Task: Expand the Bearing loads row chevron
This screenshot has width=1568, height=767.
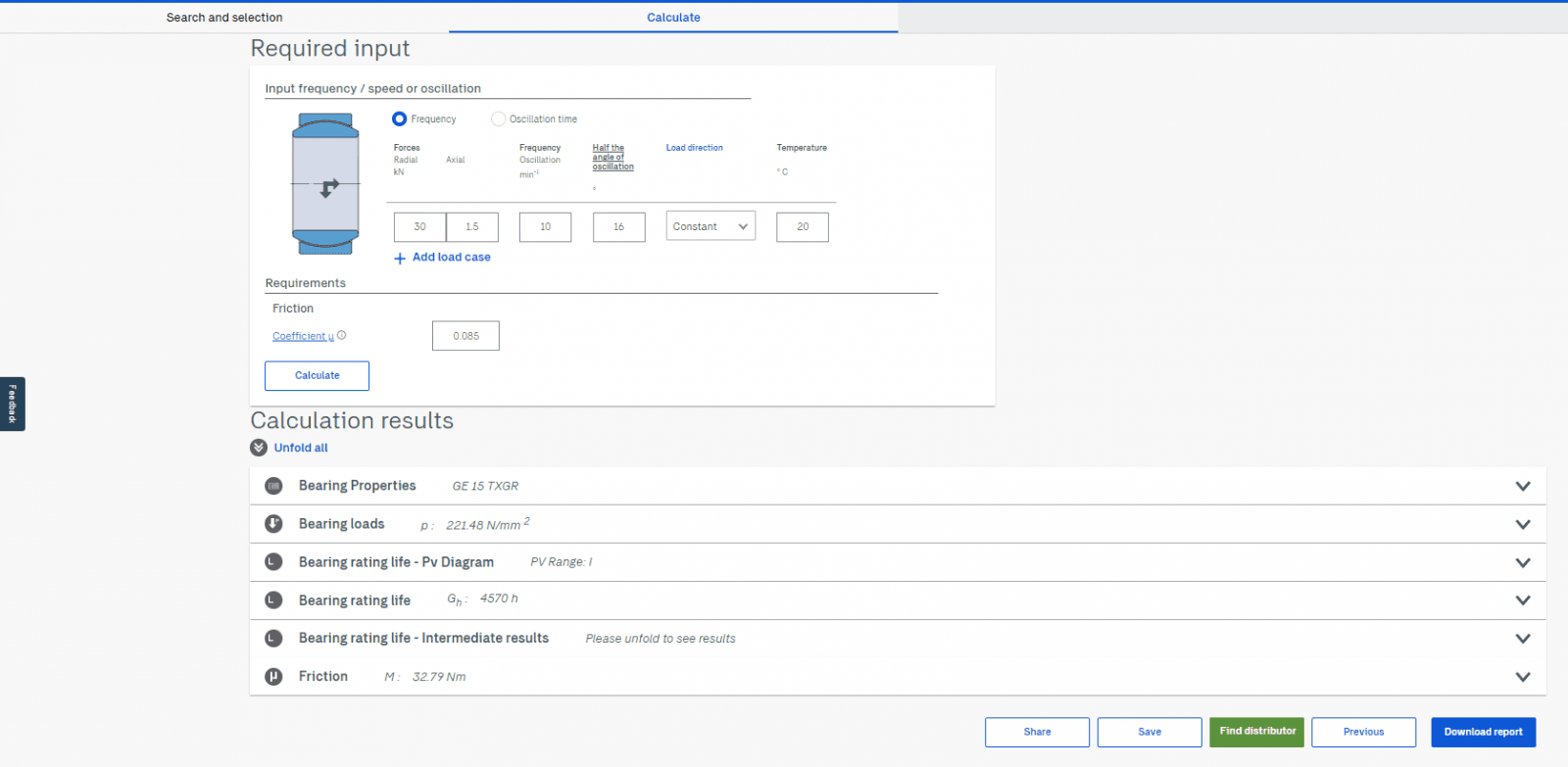Action: tap(1522, 524)
